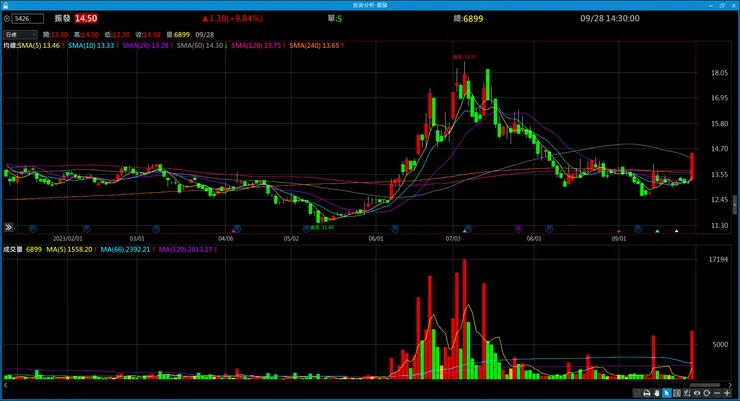This screenshot has width=740, height=401.
Task: Click the split-window layout icon
Action: (677, 393)
